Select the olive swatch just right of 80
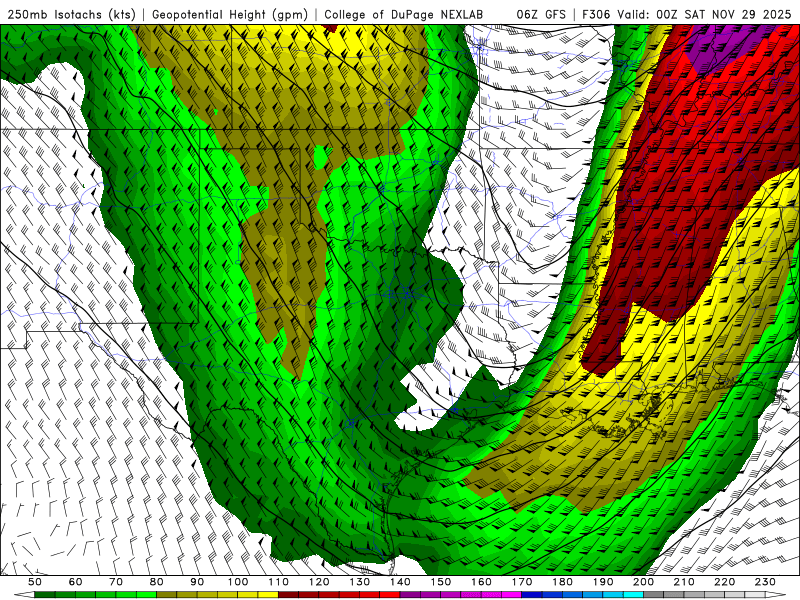 pyautogui.click(x=166, y=595)
